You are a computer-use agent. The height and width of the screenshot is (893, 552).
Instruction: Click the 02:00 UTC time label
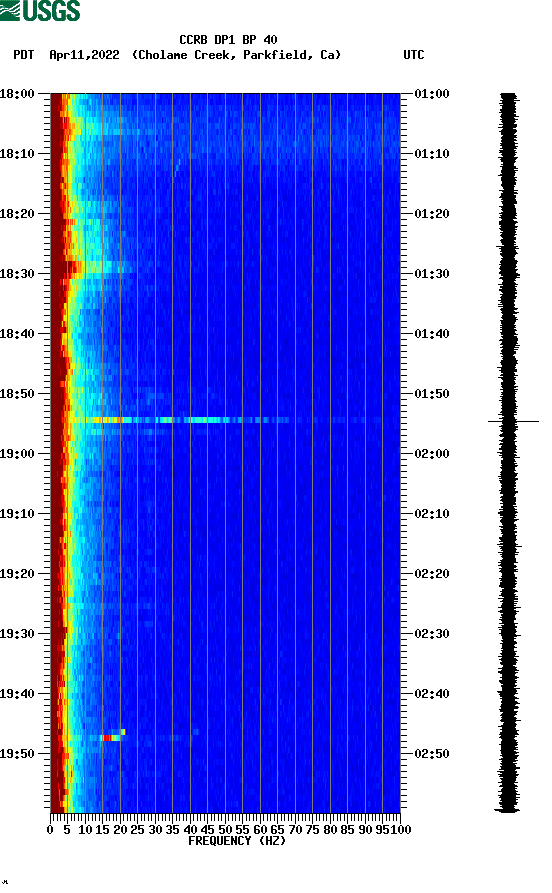[432, 454]
